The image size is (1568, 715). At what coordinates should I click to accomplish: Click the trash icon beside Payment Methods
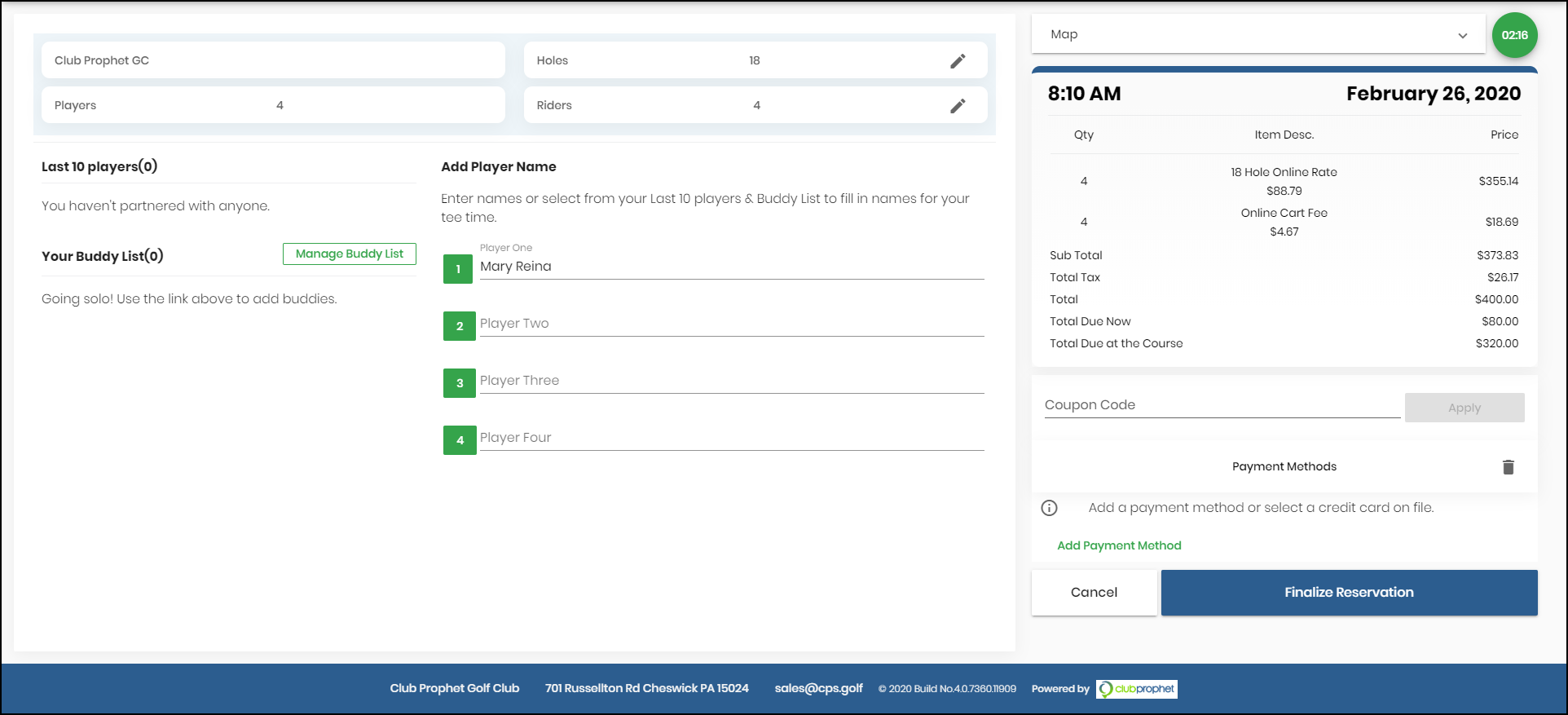1508,467
